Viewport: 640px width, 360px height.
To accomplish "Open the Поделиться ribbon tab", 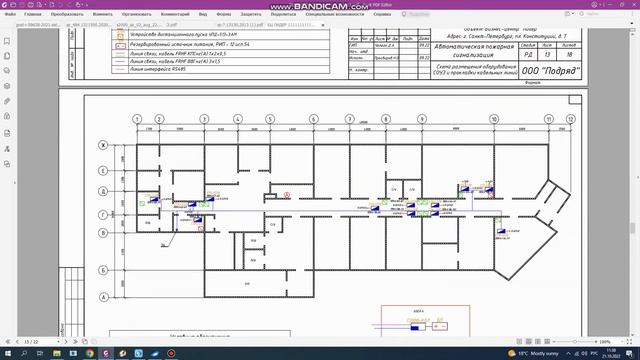I will tap(283, 14).
